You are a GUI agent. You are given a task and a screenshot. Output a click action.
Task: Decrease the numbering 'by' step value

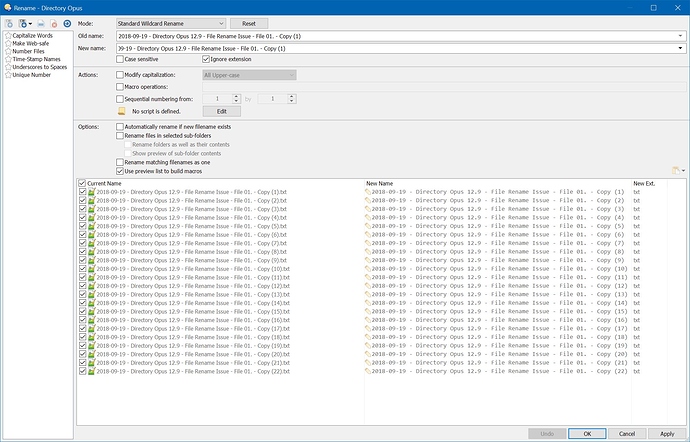(291, 102)
